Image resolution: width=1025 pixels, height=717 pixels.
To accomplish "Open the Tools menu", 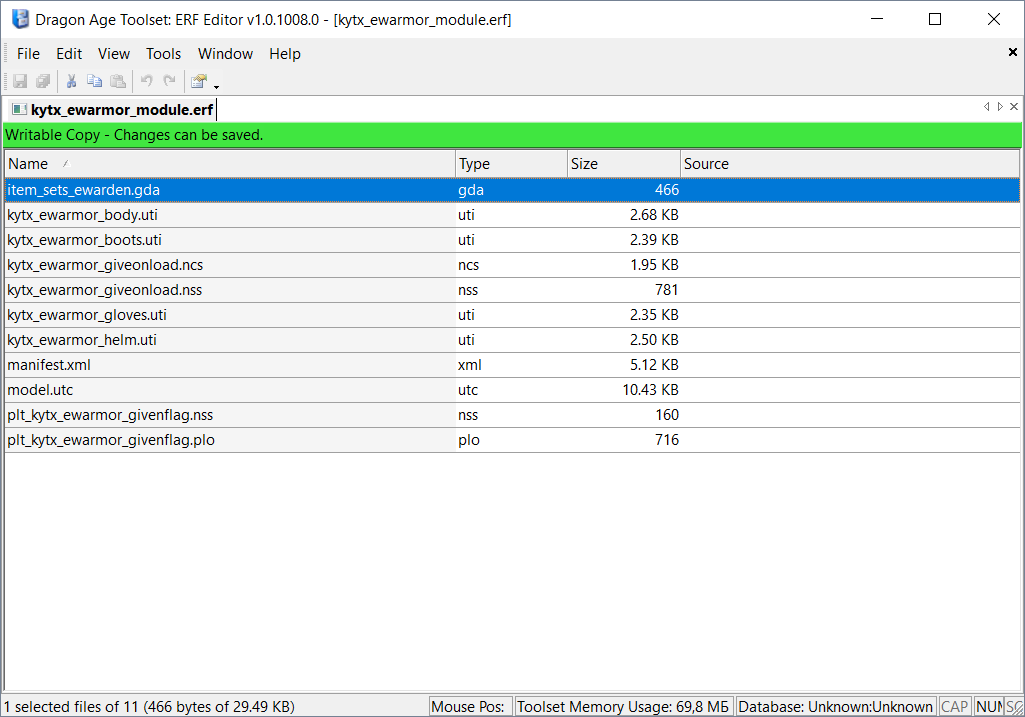I will (163, 54).
